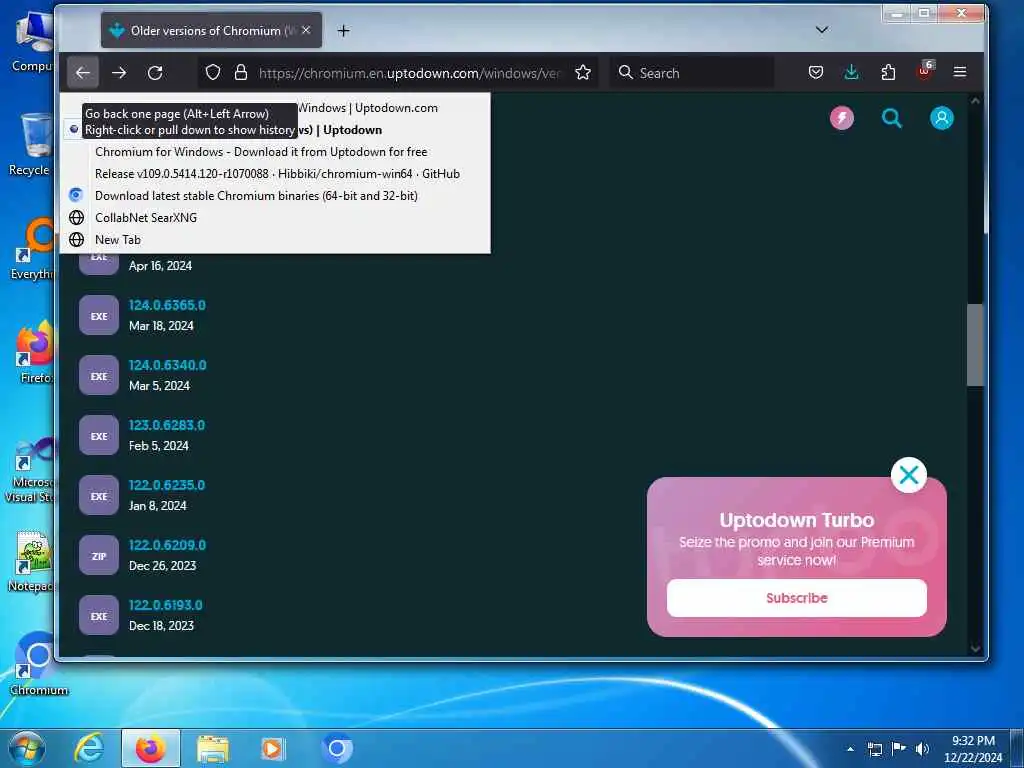Open the Firefox hamburger menu
This screenshot has height=768, width=1024.
[960, 72]
